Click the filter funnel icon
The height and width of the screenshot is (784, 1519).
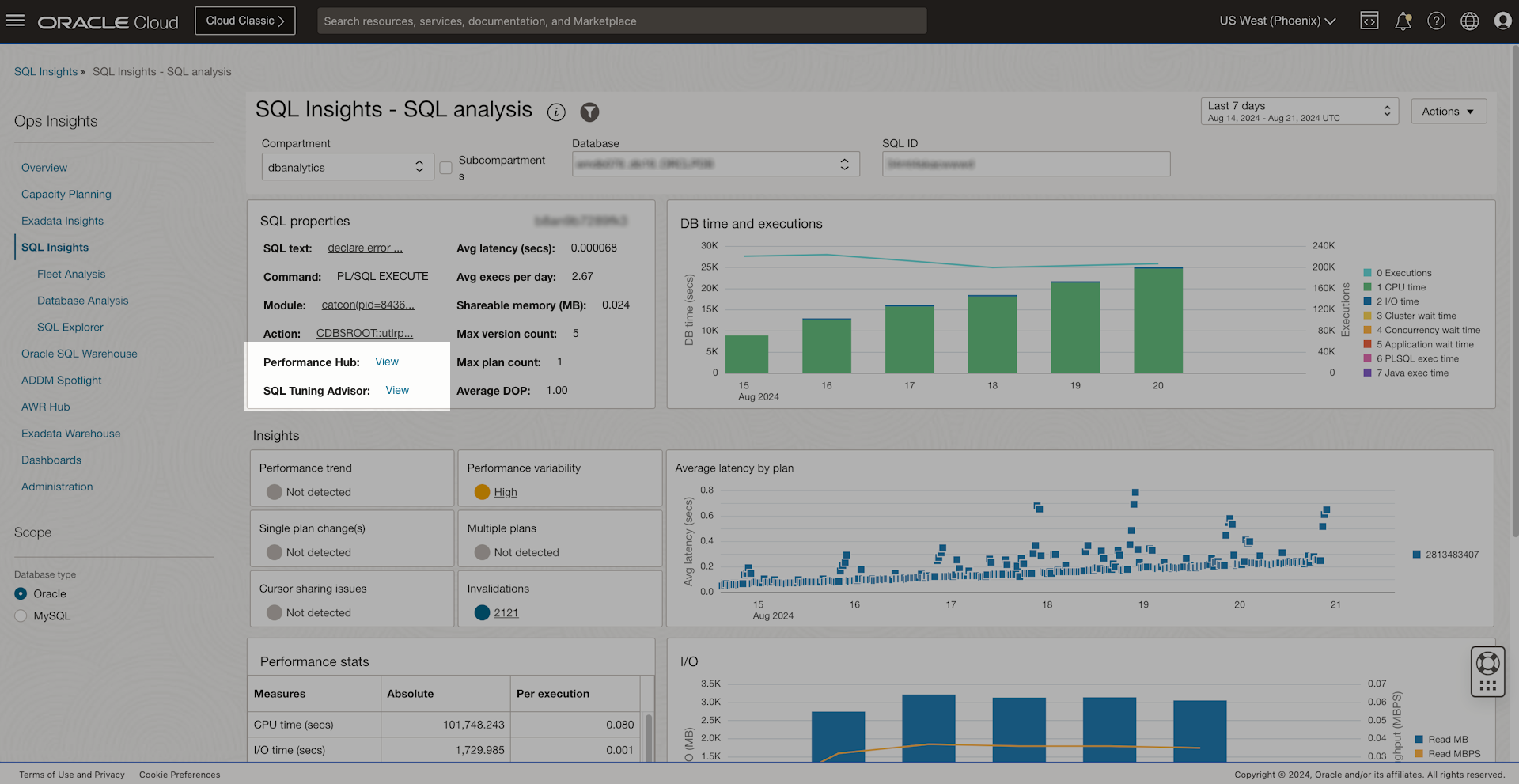click(x=589, y=112)
